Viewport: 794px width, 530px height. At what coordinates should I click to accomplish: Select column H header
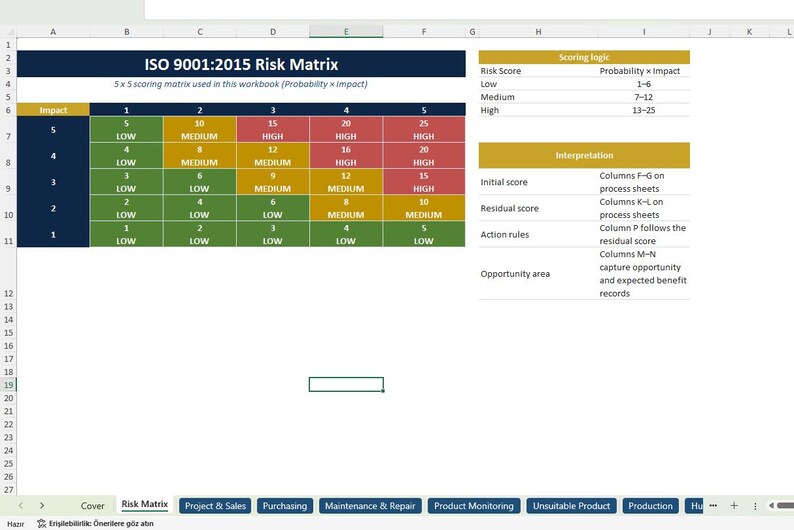point(538,31)
